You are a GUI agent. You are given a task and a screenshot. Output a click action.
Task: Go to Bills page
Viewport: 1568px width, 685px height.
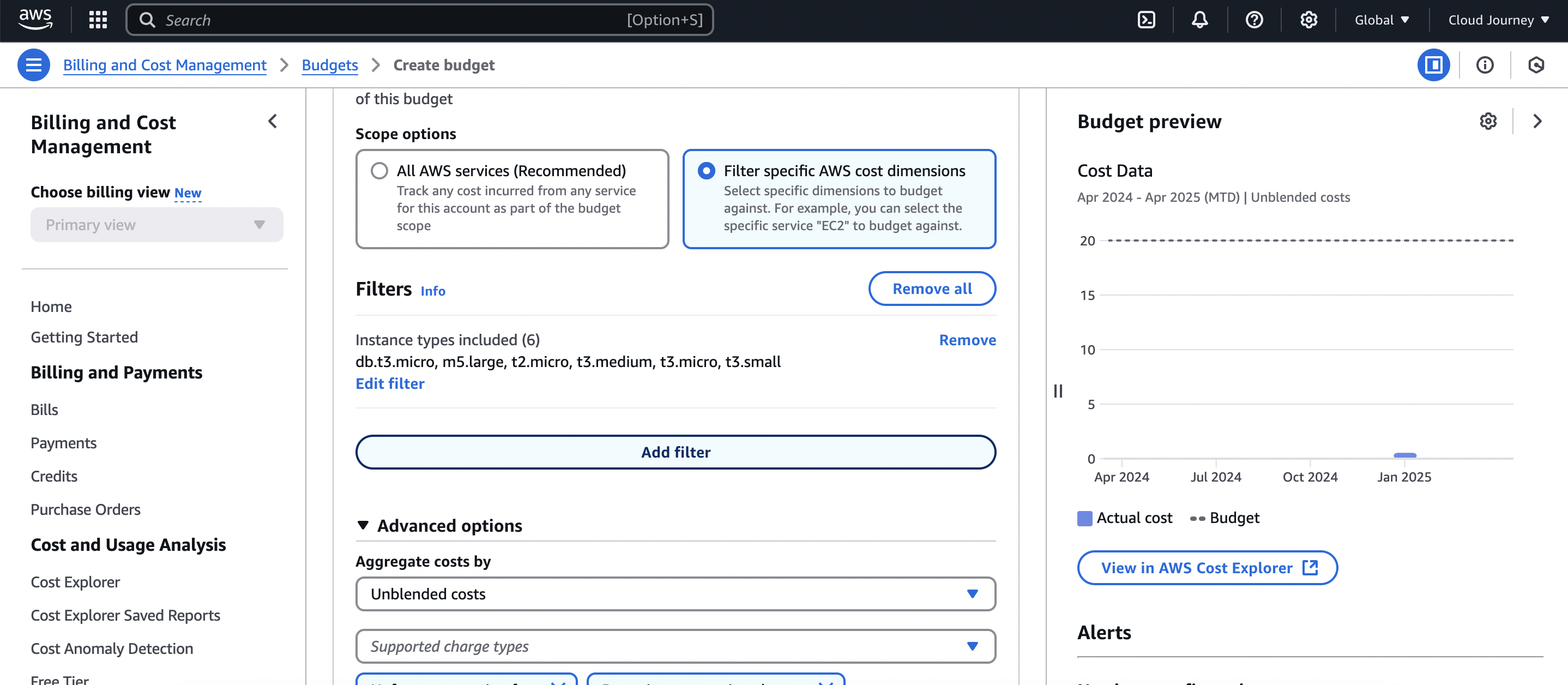(45, 409)
